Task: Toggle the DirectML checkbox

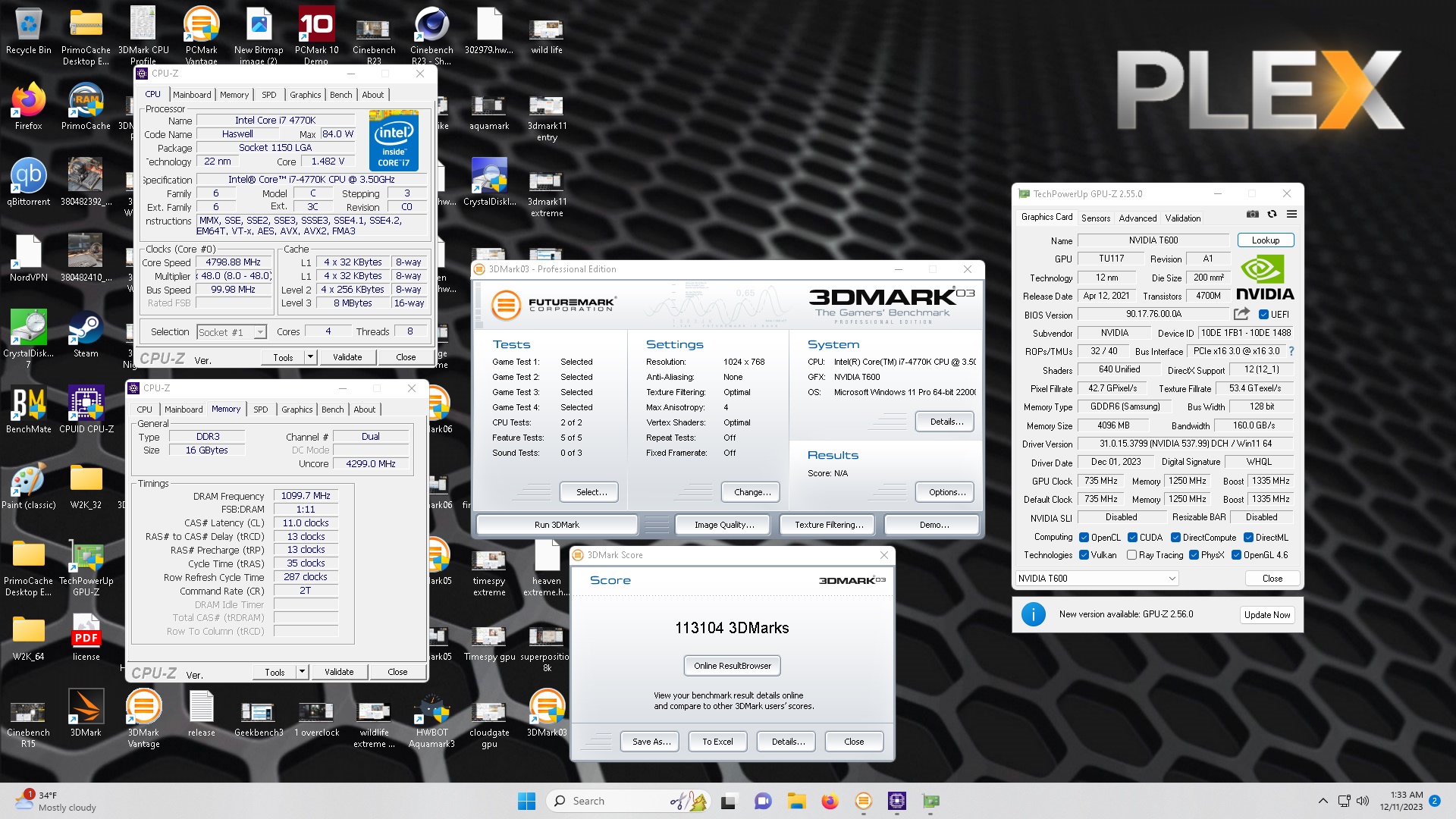Action: point(1248,538)
